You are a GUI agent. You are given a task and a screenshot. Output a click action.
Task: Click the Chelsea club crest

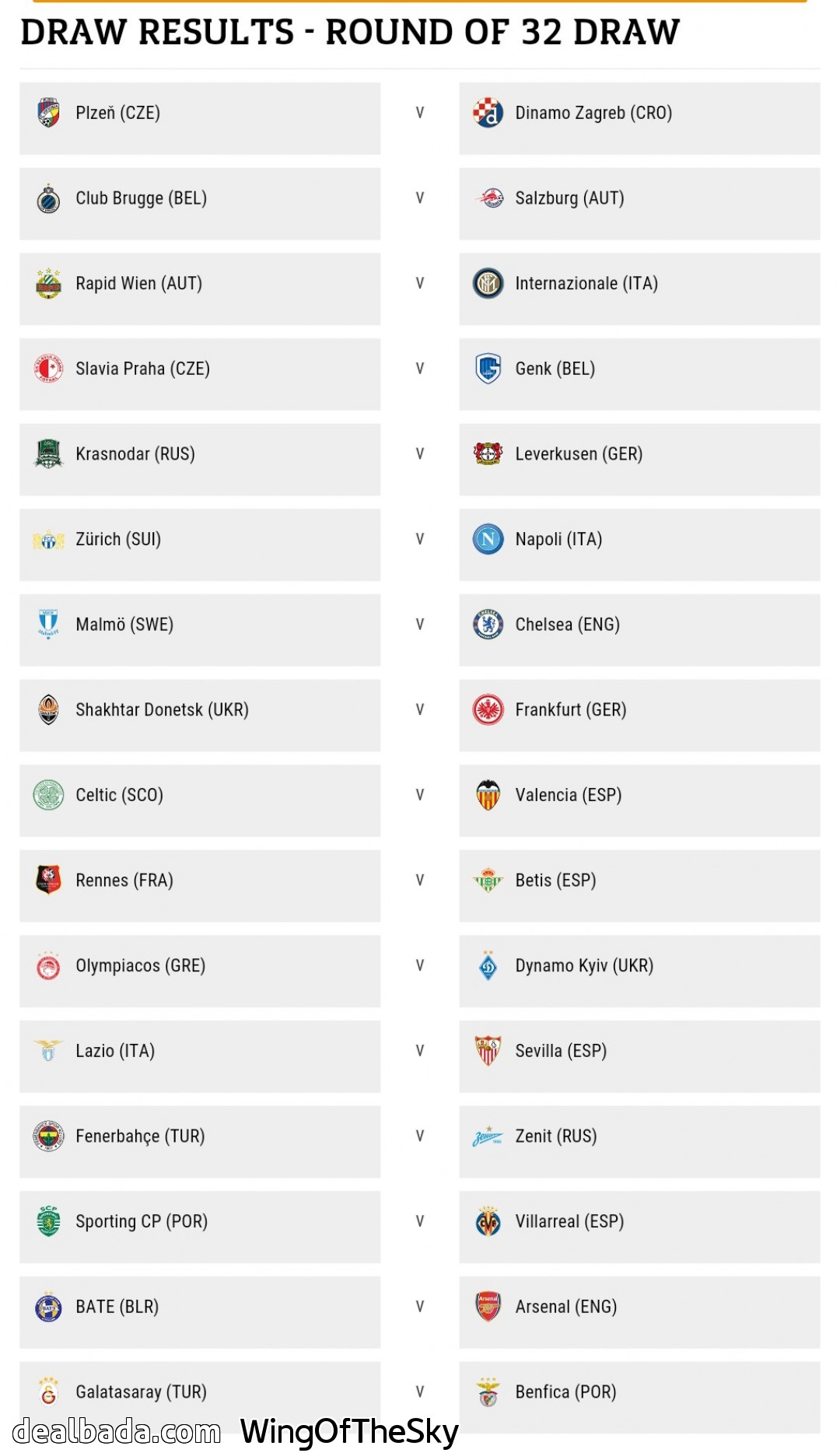click(x=488, y=625)
